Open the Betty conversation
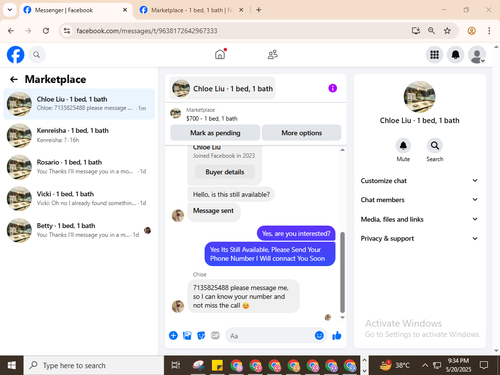The height and width of the screenshot is (375, 500). point(79,230)
